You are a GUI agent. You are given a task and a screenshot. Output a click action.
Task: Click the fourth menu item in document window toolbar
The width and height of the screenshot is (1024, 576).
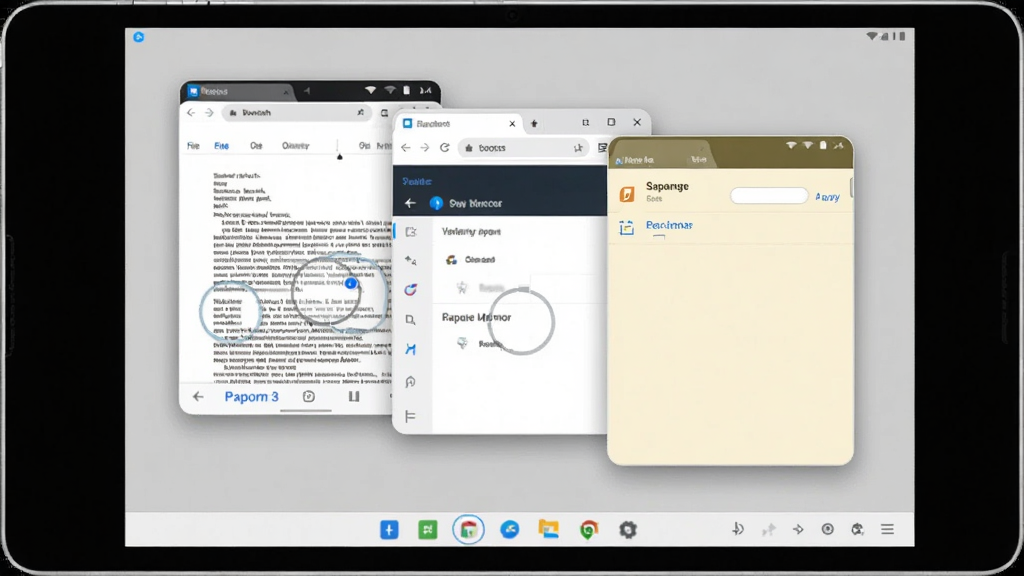coord(295,146)
